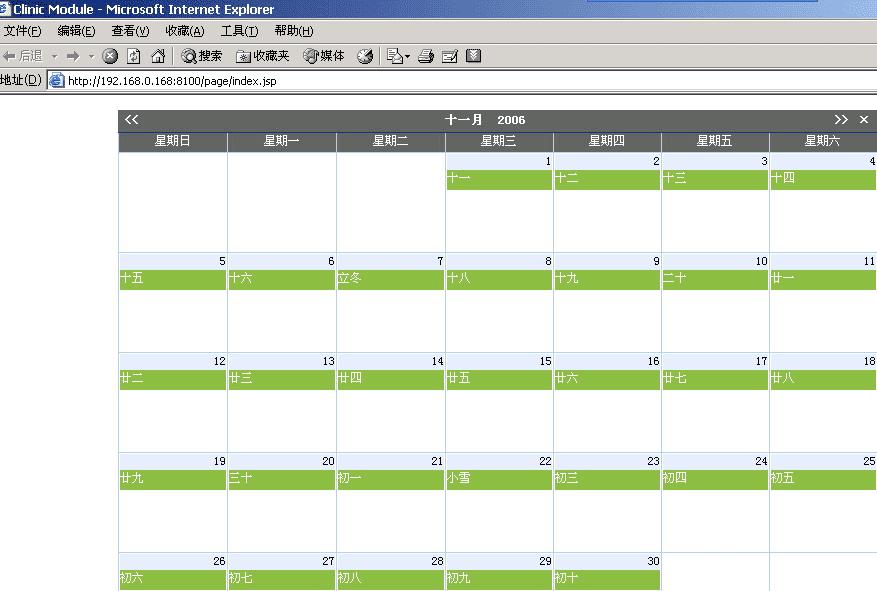877x591 pixels.
Task: Select the 三十 bar on day 20
Action: pyautogui.click(x=281, y=479)
